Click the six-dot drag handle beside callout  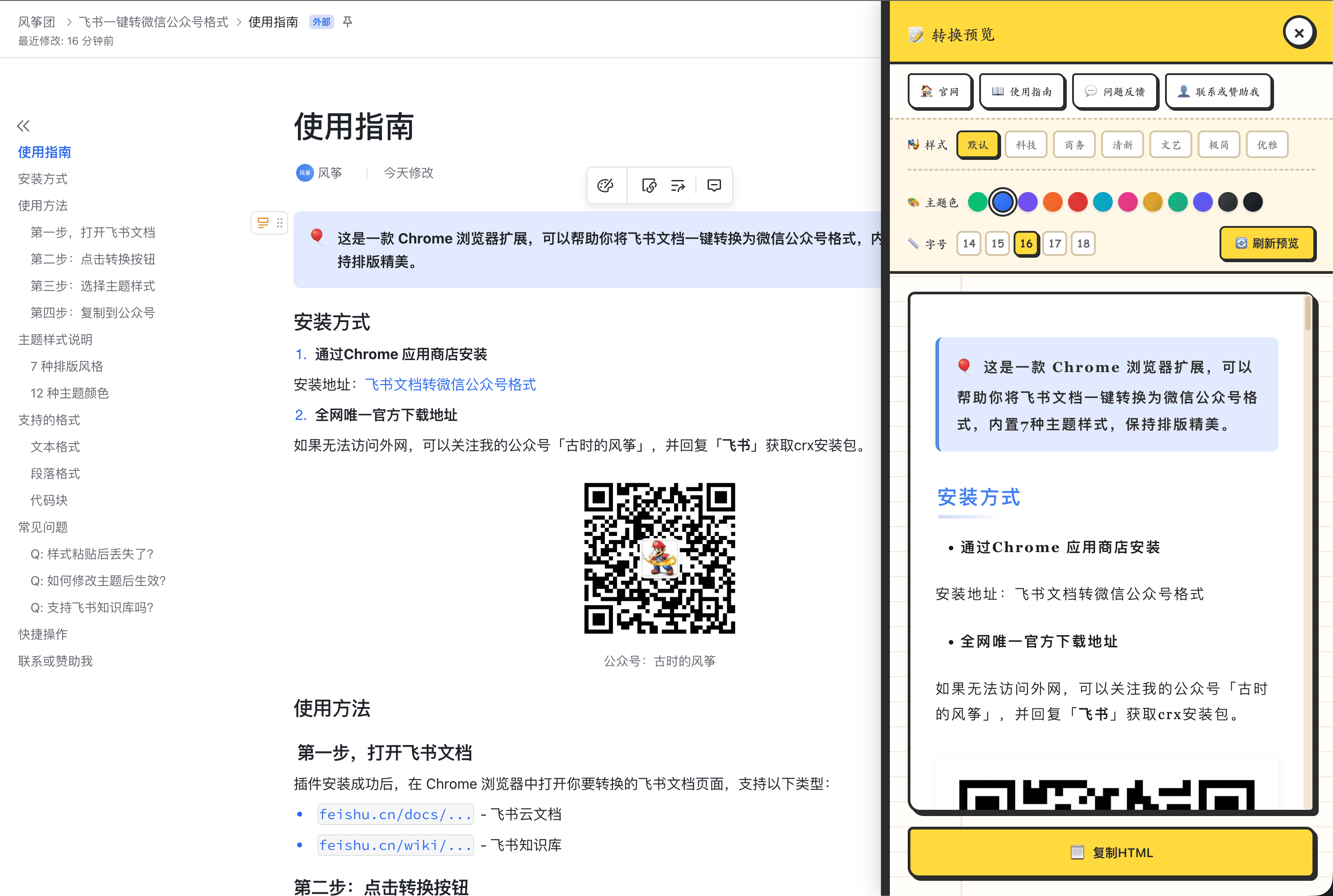(280, 223)
